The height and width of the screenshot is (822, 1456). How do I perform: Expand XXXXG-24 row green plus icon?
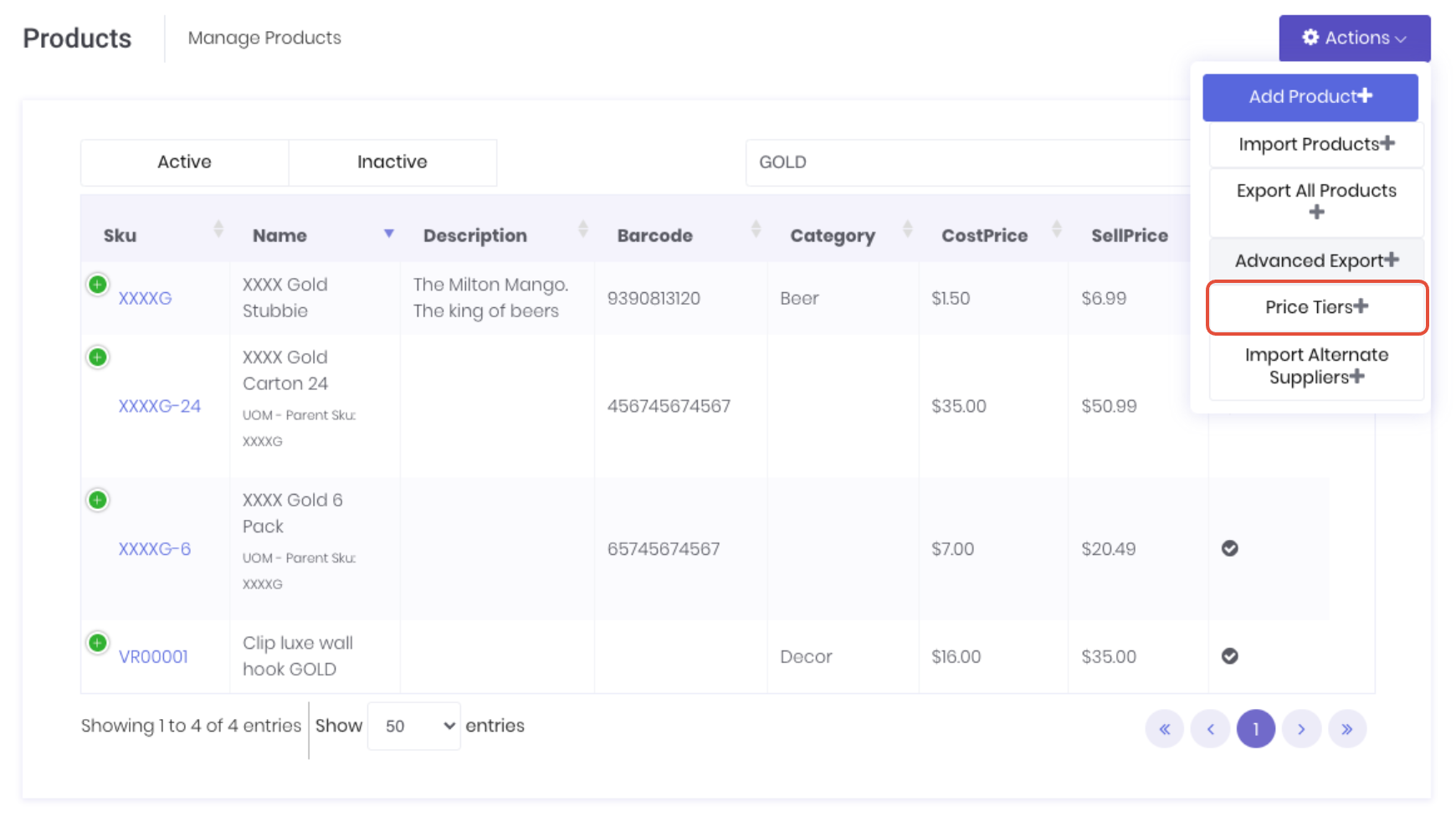pos(98,357)
